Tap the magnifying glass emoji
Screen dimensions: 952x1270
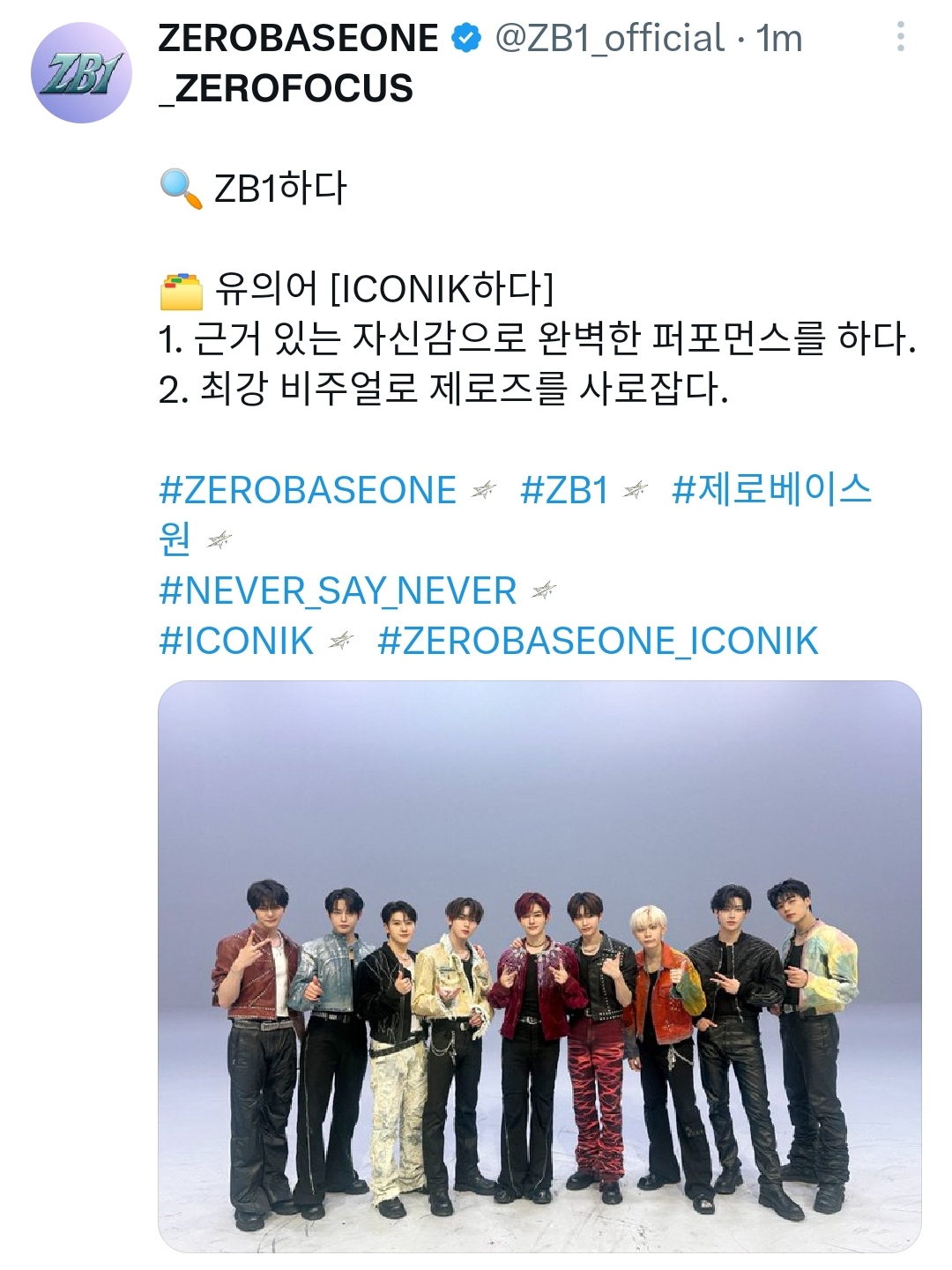pyautogui.click(x=181, y=189)
